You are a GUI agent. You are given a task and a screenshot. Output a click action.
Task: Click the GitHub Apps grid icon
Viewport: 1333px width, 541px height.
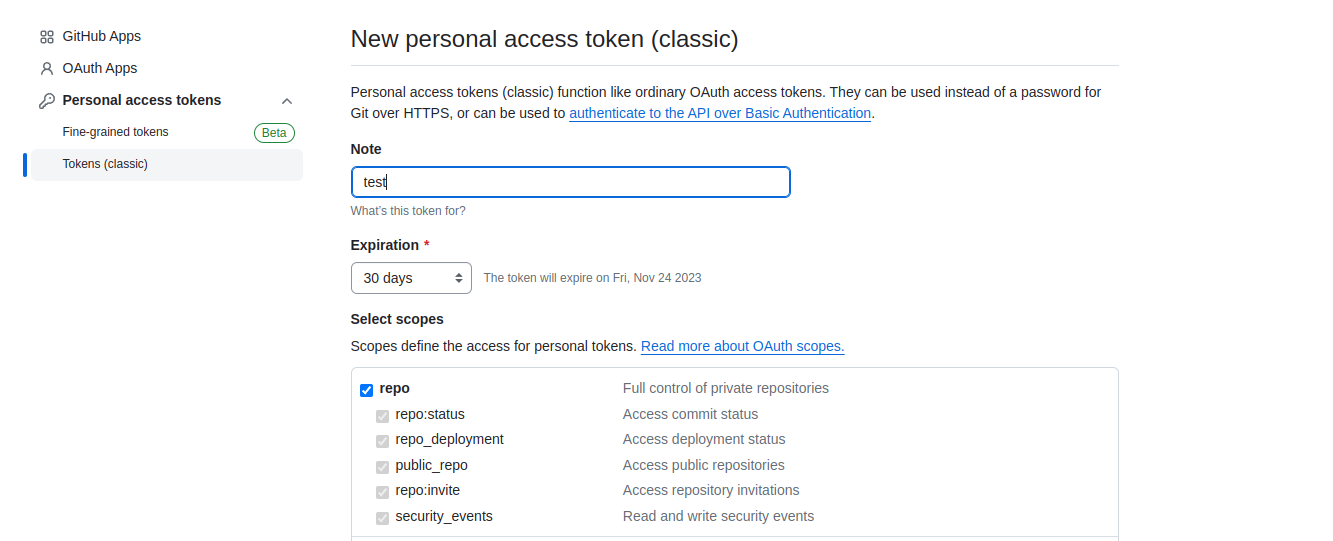(x=47, y=37)
